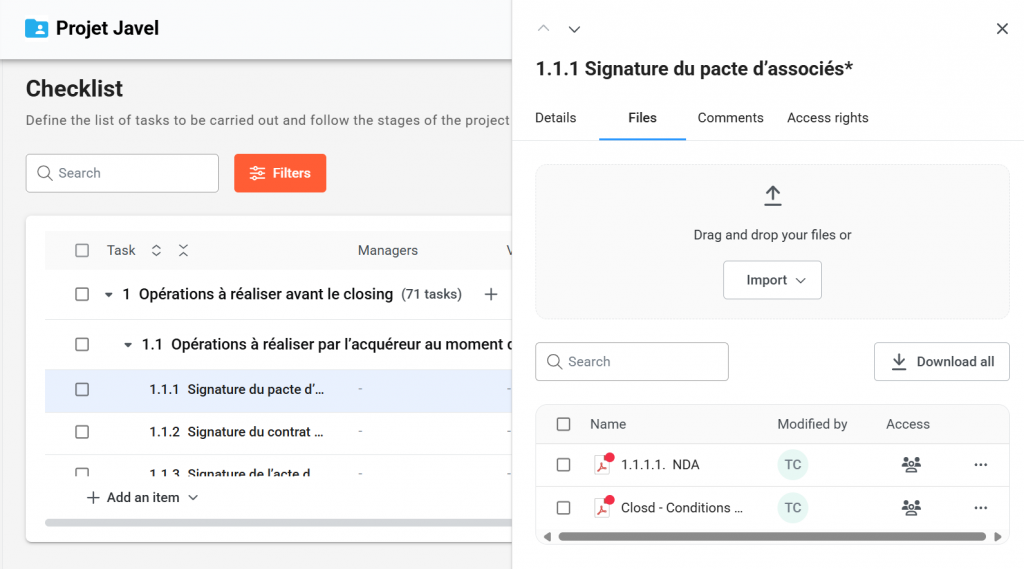Collapse all tasks using the header double-chevron icon
The image size is (1024, 569).
point(183,251)
